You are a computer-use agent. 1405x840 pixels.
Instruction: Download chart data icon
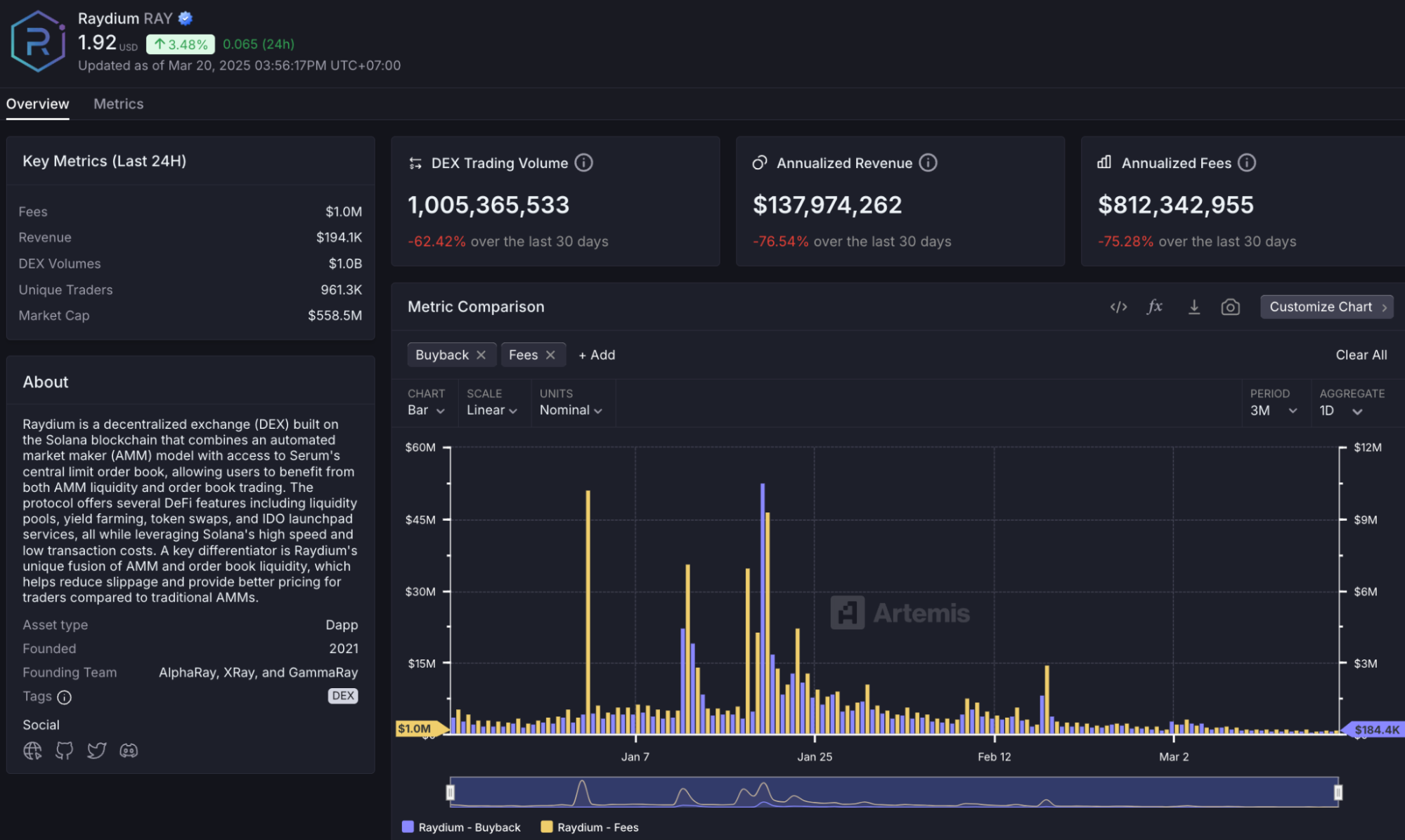pos(1193,307)
